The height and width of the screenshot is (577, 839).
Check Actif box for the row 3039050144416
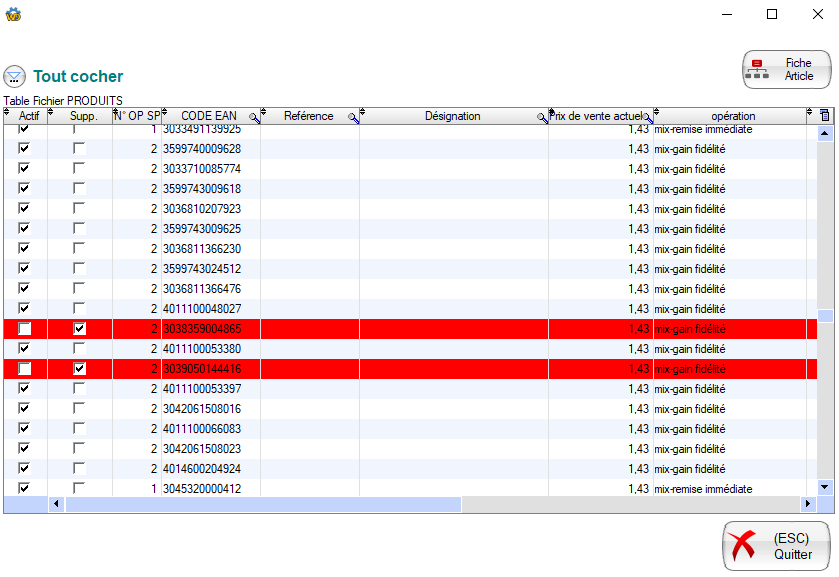point(25,369)
